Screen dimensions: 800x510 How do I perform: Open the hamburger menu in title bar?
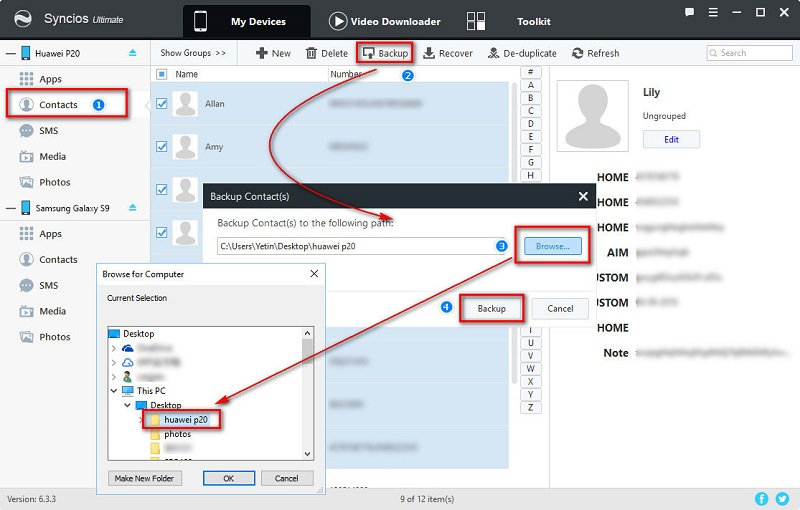pos(713,12)
